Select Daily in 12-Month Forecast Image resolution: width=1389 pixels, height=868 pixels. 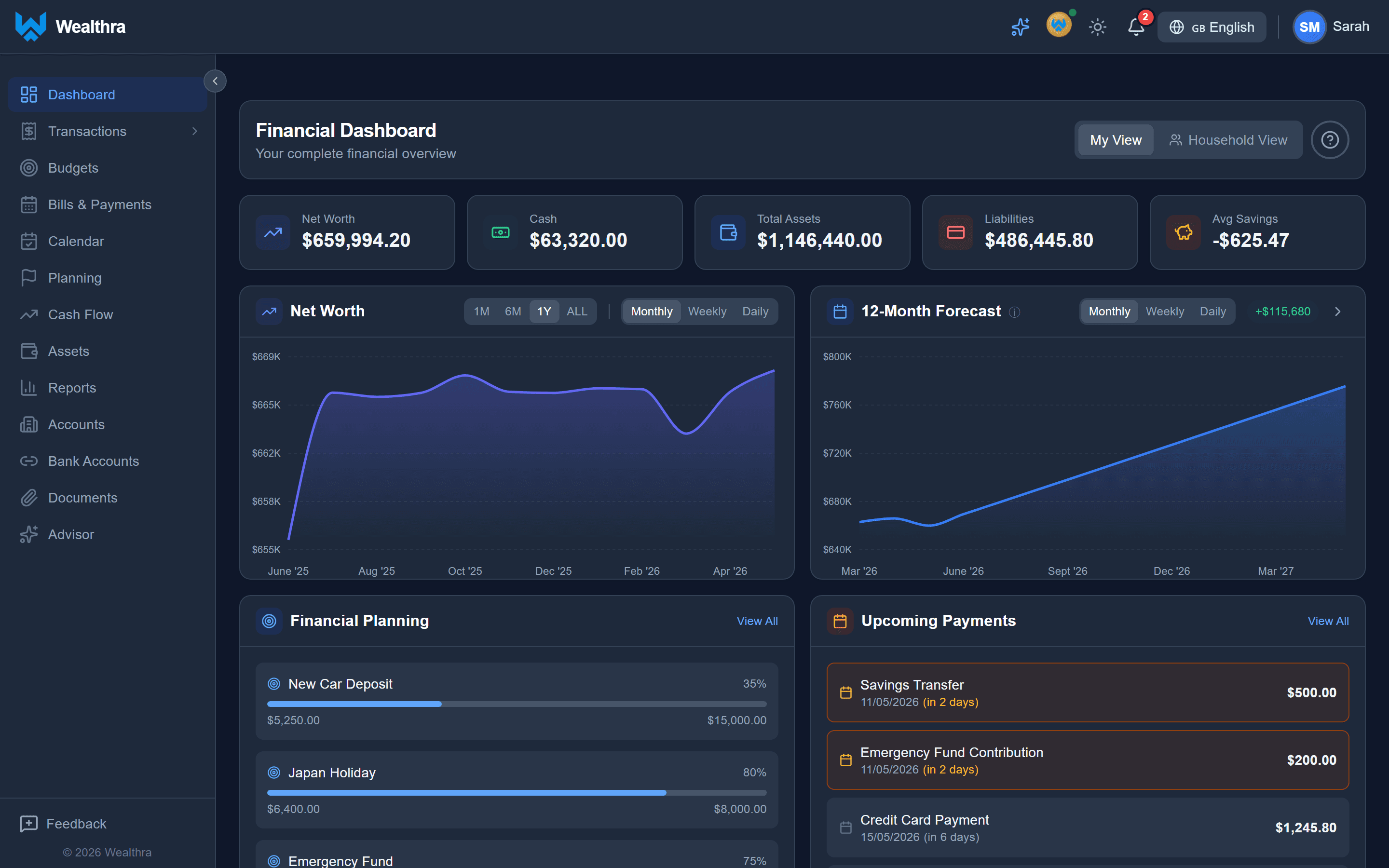pos(1212,312)
